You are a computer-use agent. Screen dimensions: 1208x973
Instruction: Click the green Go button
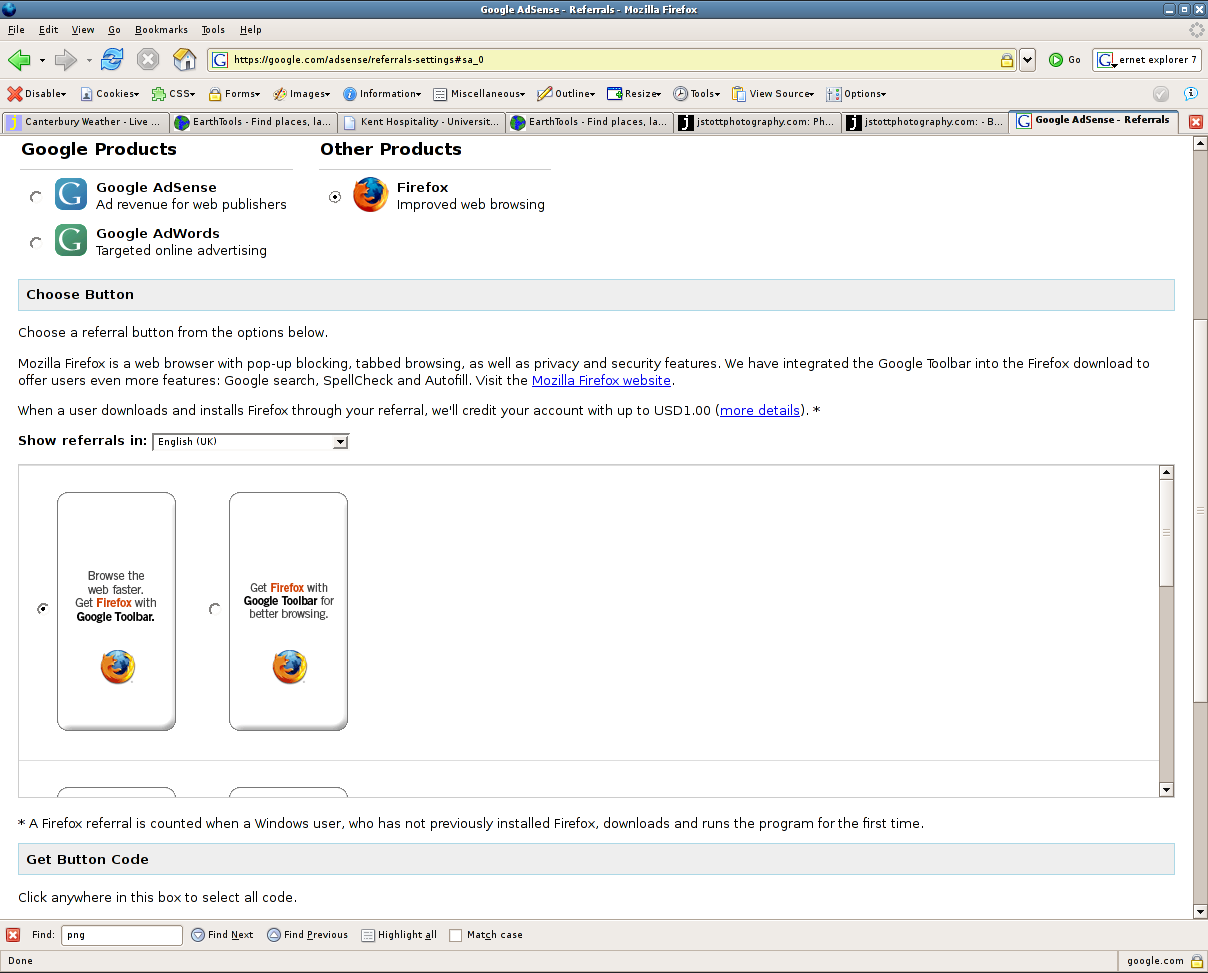pos(1065,60)
